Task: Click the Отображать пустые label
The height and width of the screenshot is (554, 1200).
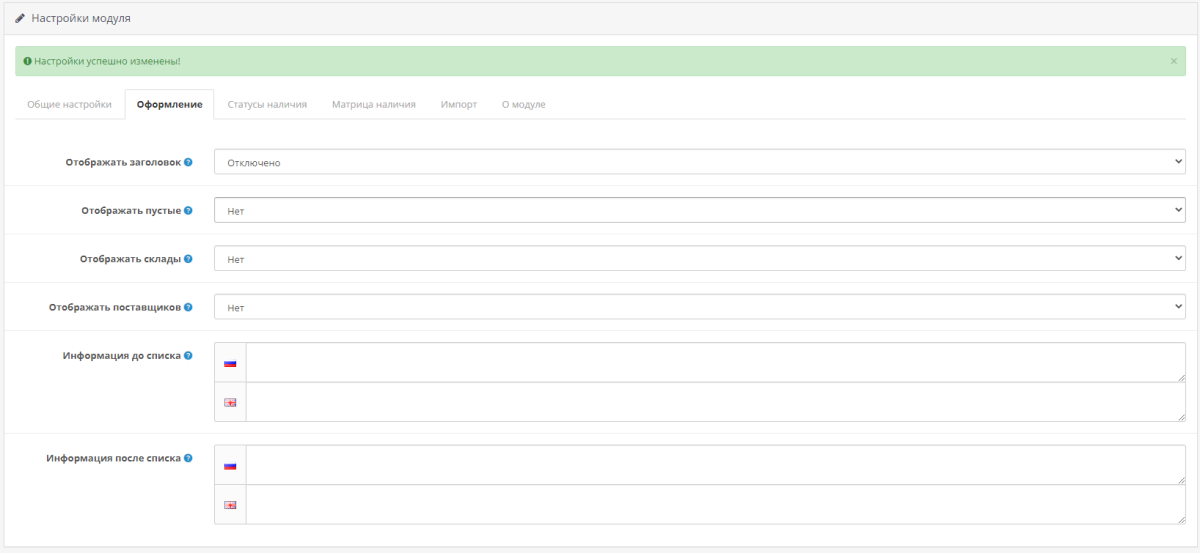Action: click(131, 211)
